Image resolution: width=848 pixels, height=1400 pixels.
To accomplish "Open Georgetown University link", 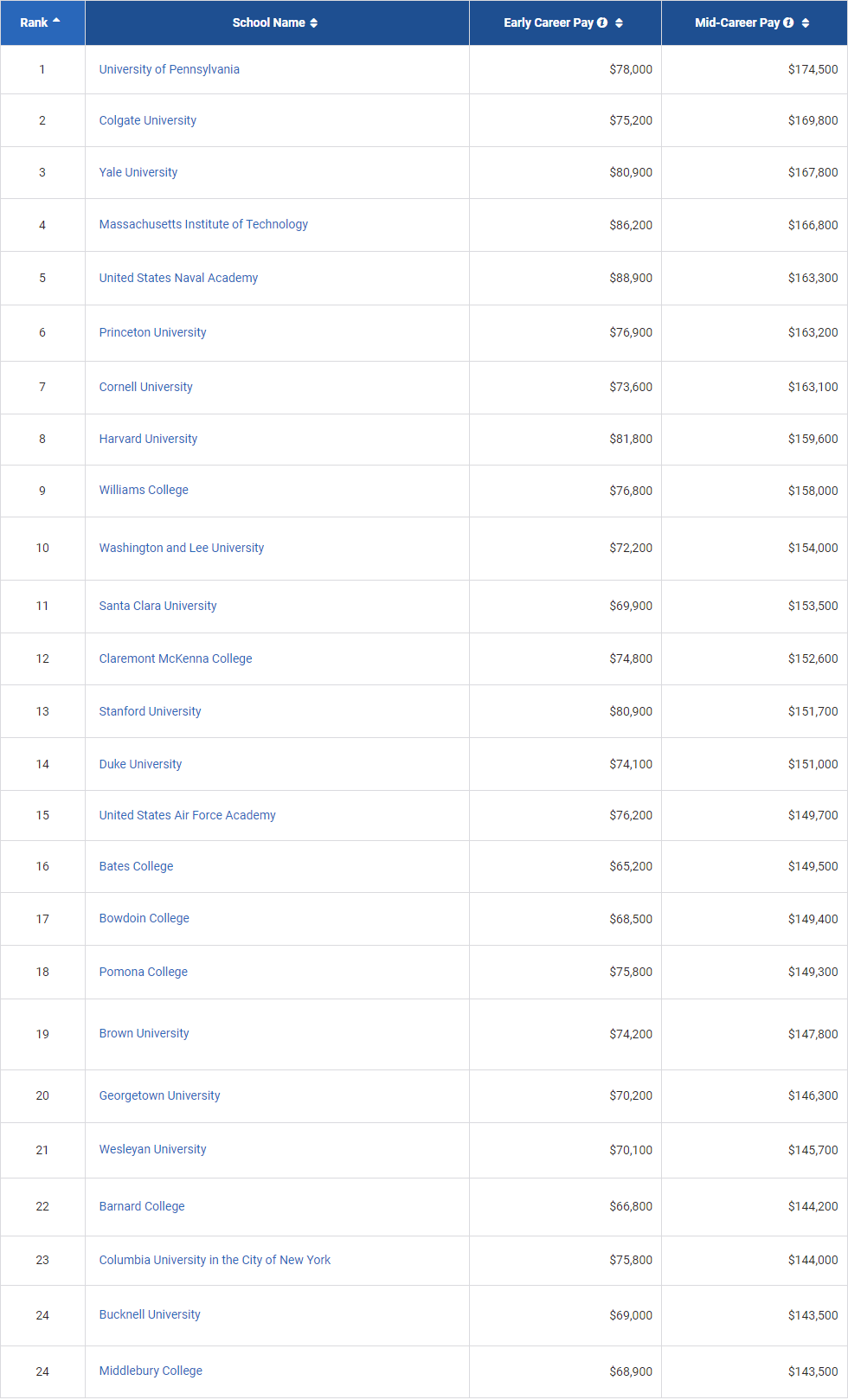I will [x=160, y=1095].
